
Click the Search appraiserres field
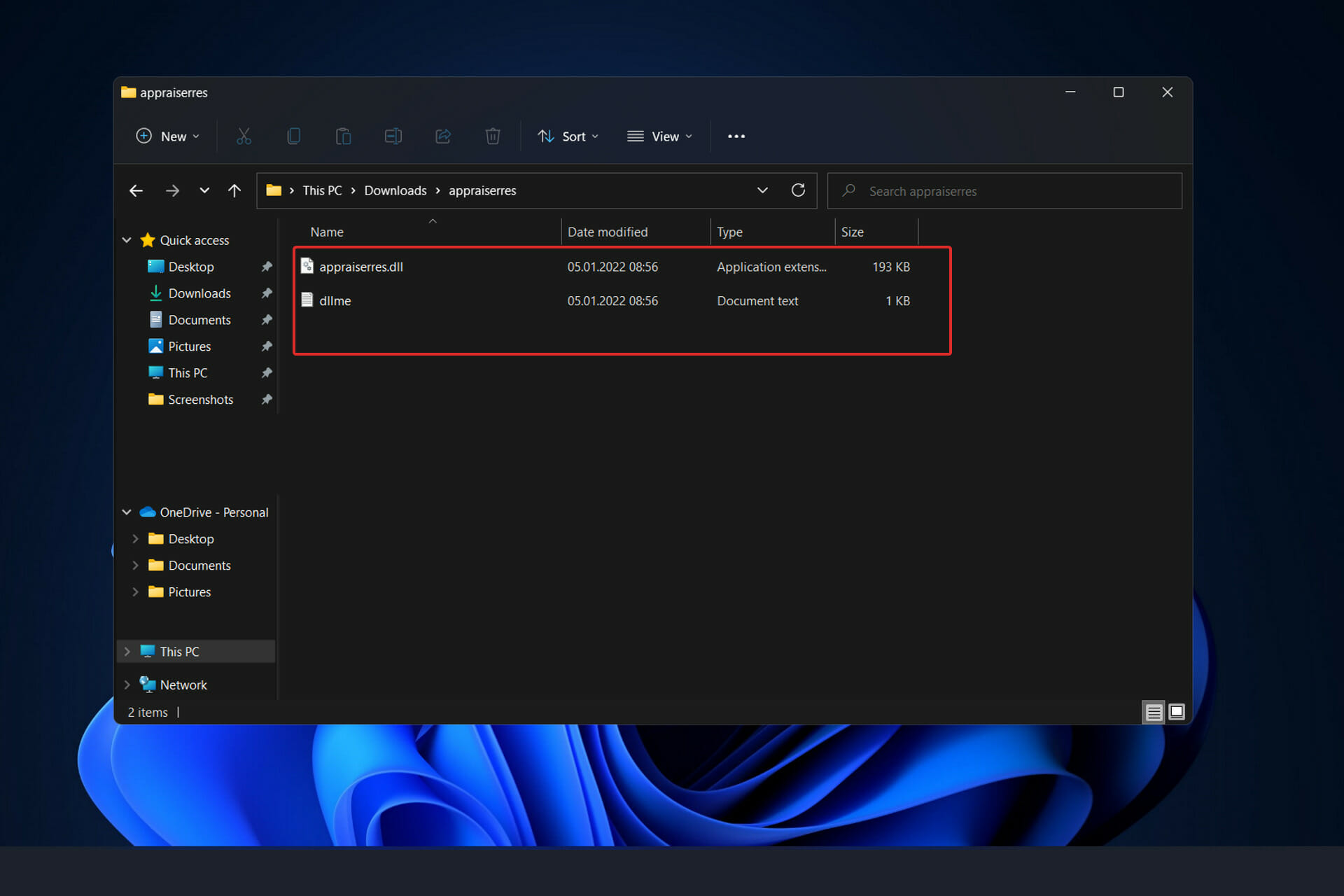pyautogui.click(x=1004, y=191)
